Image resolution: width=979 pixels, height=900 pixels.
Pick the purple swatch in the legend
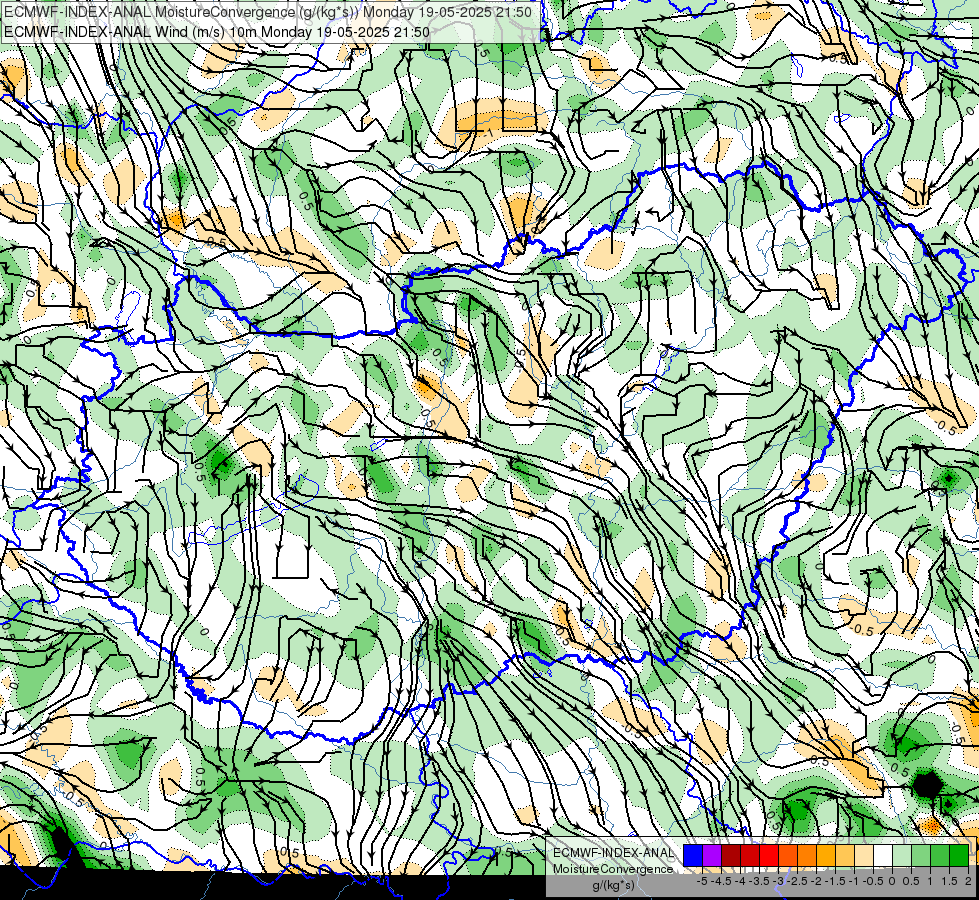click(x=712, y=856)
